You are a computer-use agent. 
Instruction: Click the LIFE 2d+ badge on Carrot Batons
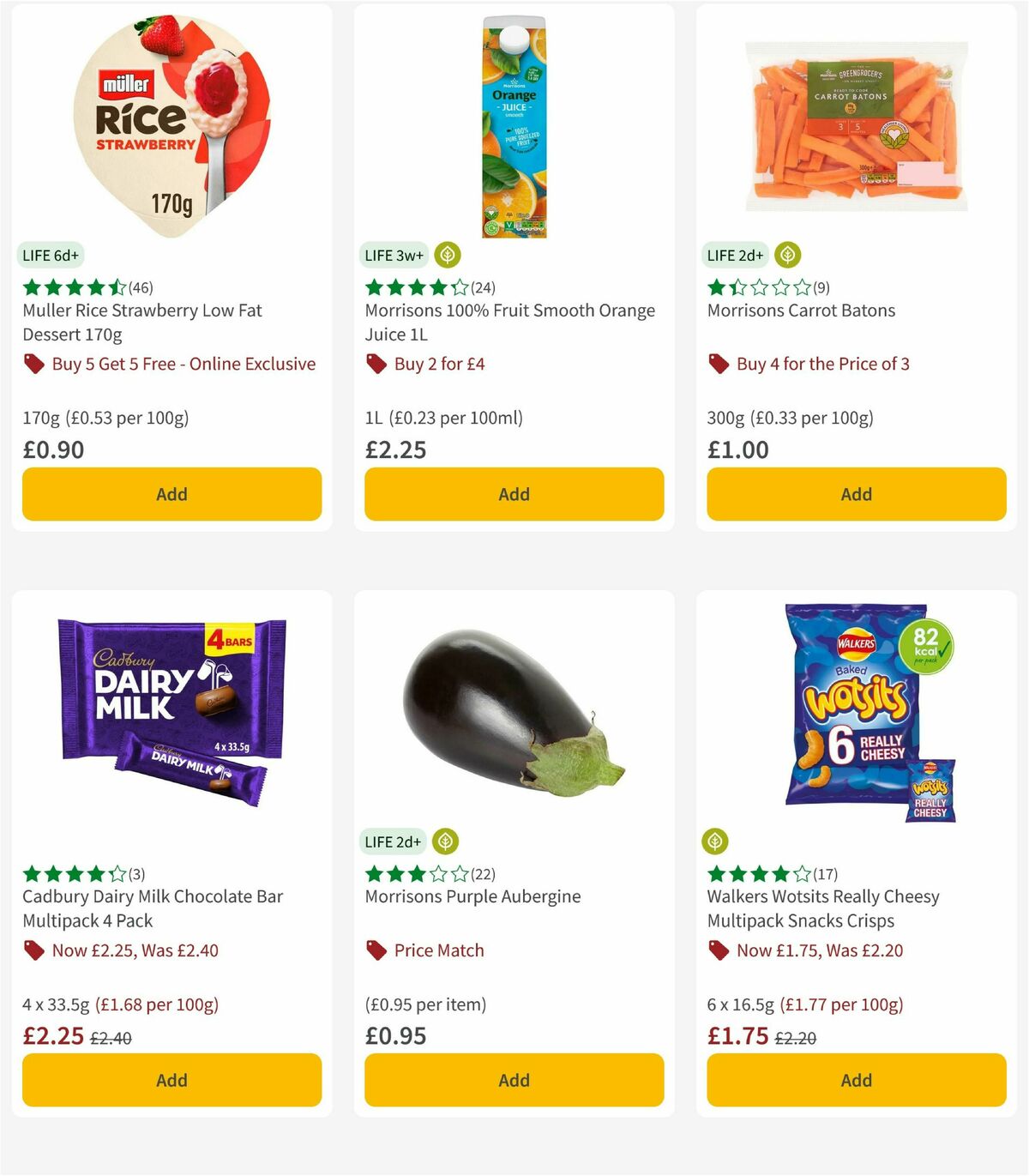click(x=733, y=255)
